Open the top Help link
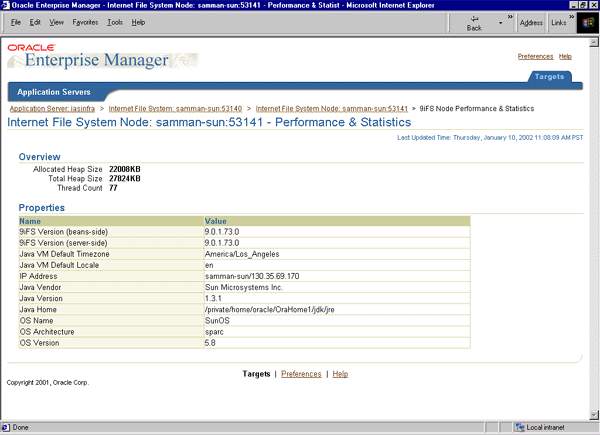This screenshot has height=435, width=600. click(x=565, y=57)
